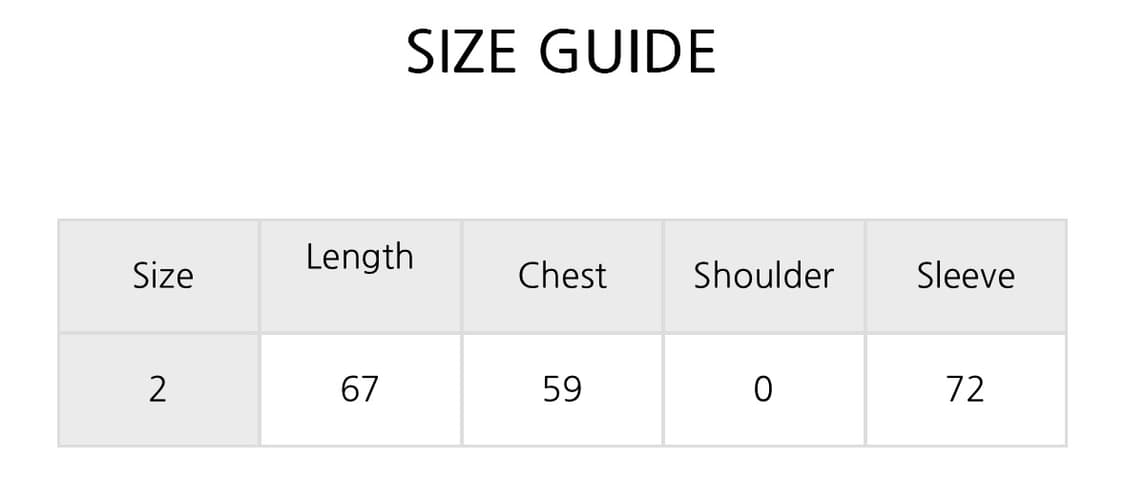The height and width of the screenshot is (479, 1125).
Task: Click the digit 2 in Sleeve value
Action: (975, 388)
